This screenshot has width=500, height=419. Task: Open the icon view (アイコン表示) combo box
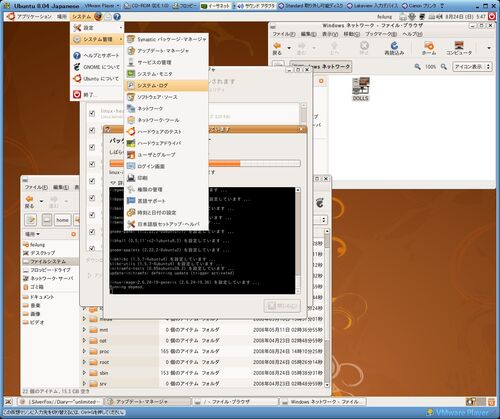coord(472,67)
